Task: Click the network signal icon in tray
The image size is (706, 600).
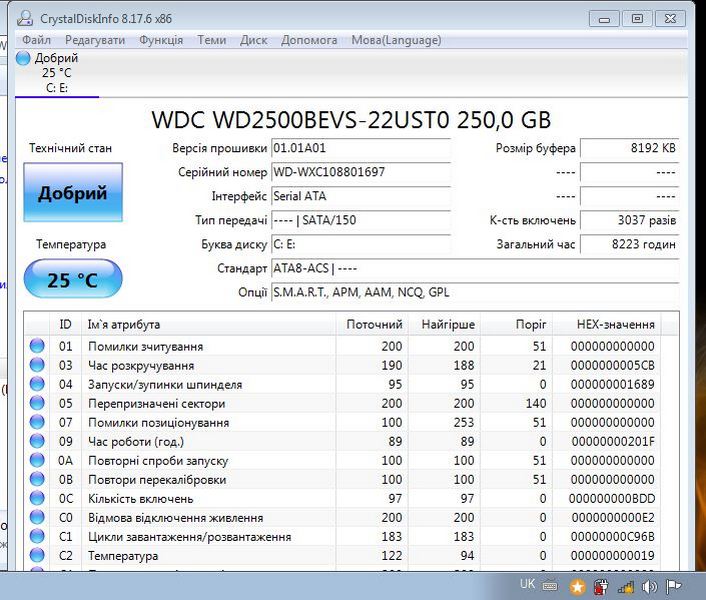Action: (626, 587)
